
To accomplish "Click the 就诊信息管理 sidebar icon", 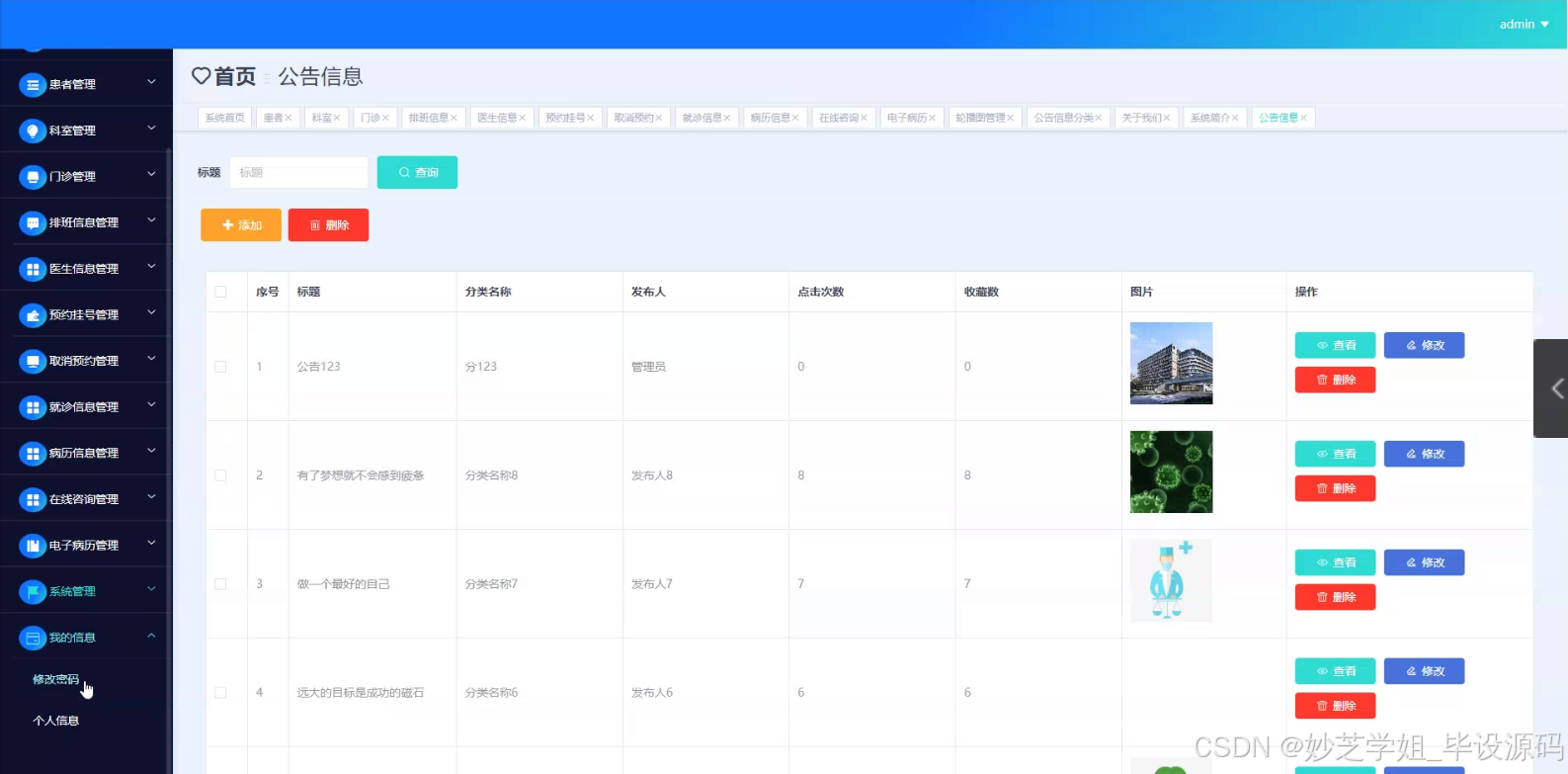I will pos(33,407).
